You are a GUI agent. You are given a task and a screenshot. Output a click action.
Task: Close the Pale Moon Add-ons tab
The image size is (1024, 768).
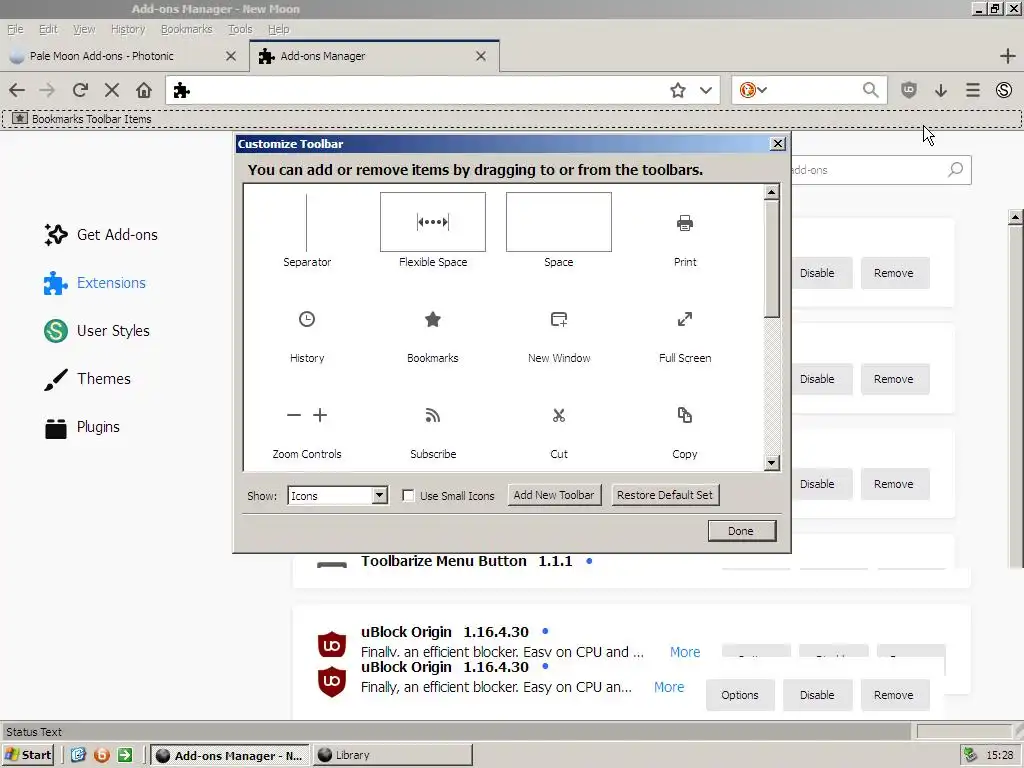(231, 56)
